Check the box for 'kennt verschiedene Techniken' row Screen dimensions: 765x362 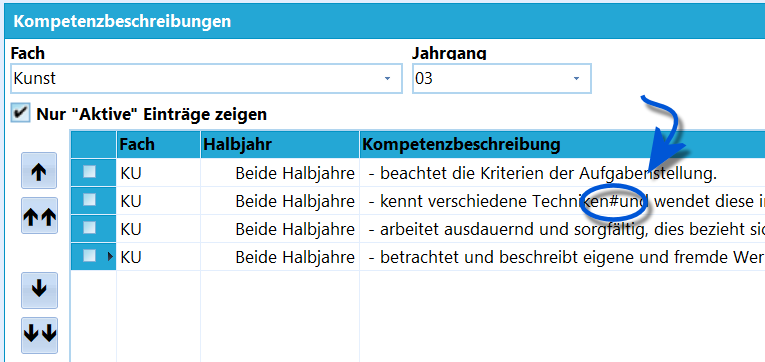tap(89, 200)
